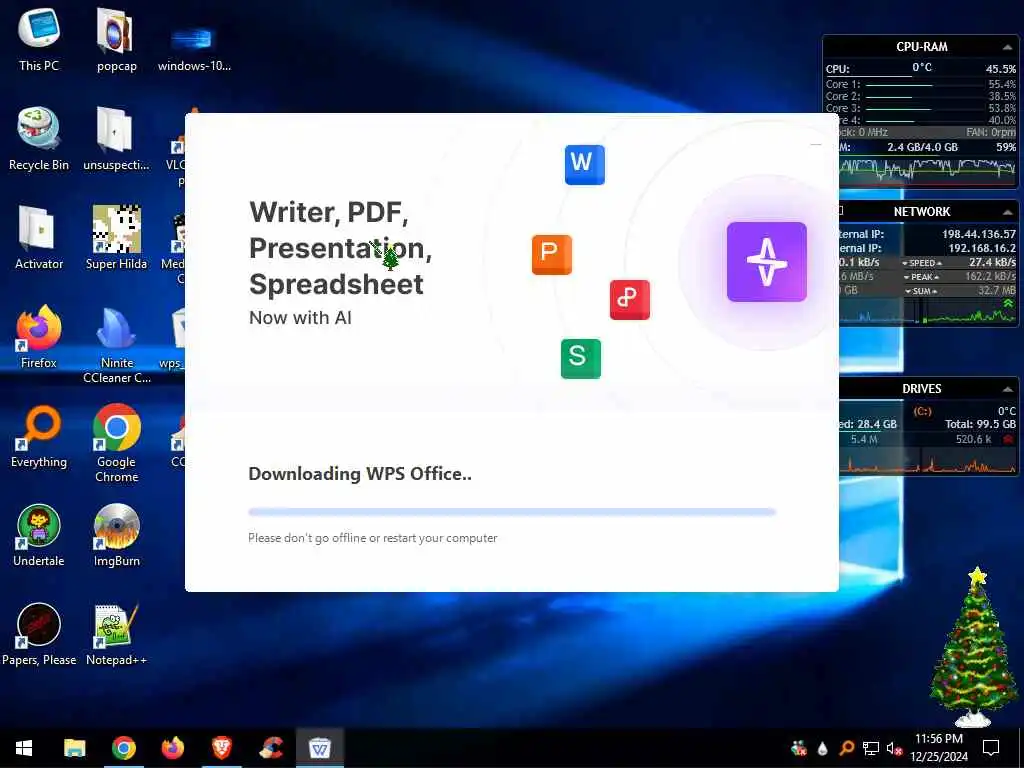
Task: Switch to Brave browser on the taskbar
Action: [x=222, y=748]
